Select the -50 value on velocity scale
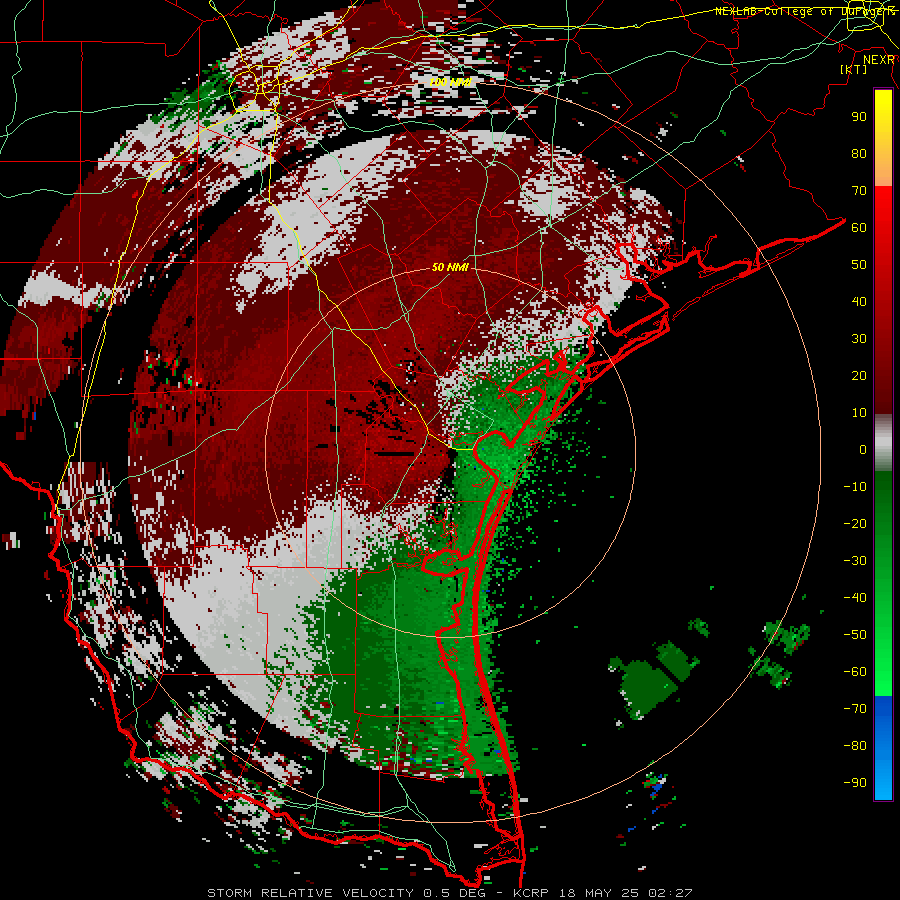Viewport: 900px width, 900px height. coord(855,635)
